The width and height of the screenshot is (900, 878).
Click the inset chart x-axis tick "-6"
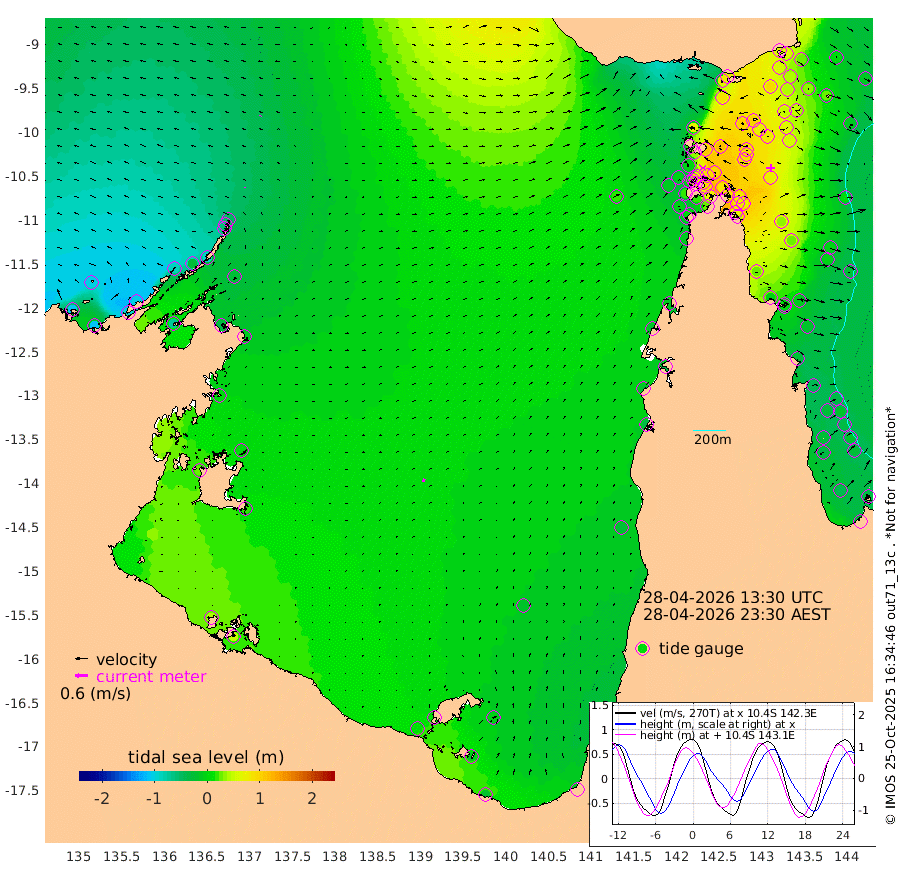655,835
